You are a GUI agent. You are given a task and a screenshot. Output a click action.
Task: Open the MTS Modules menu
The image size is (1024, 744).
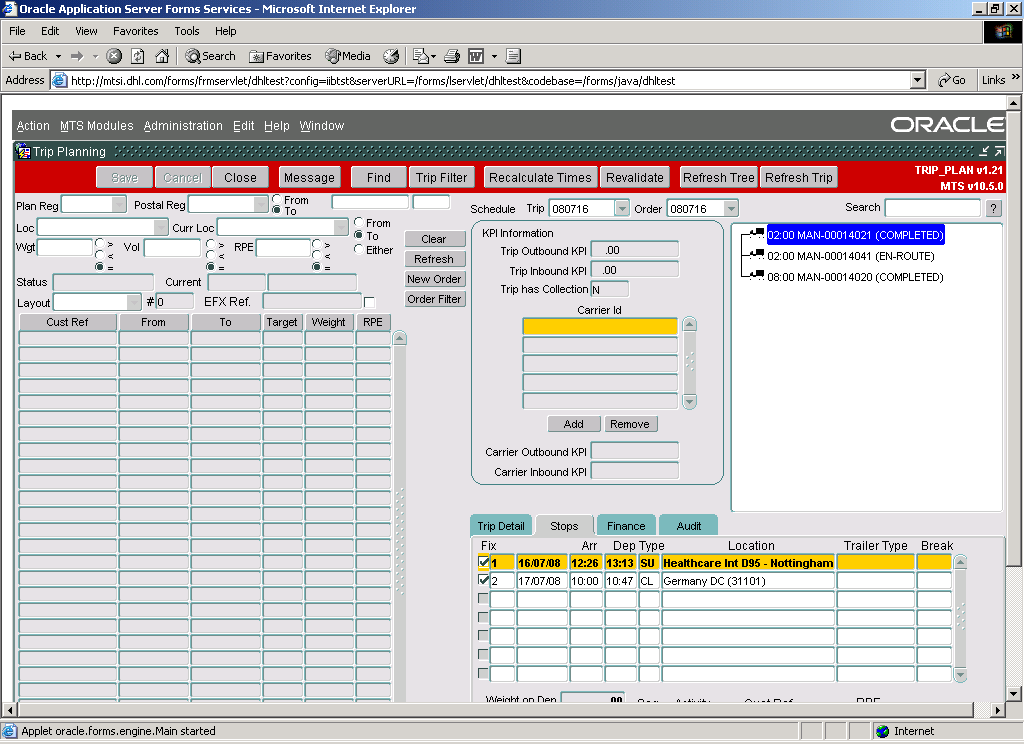(x=97, y=126)
